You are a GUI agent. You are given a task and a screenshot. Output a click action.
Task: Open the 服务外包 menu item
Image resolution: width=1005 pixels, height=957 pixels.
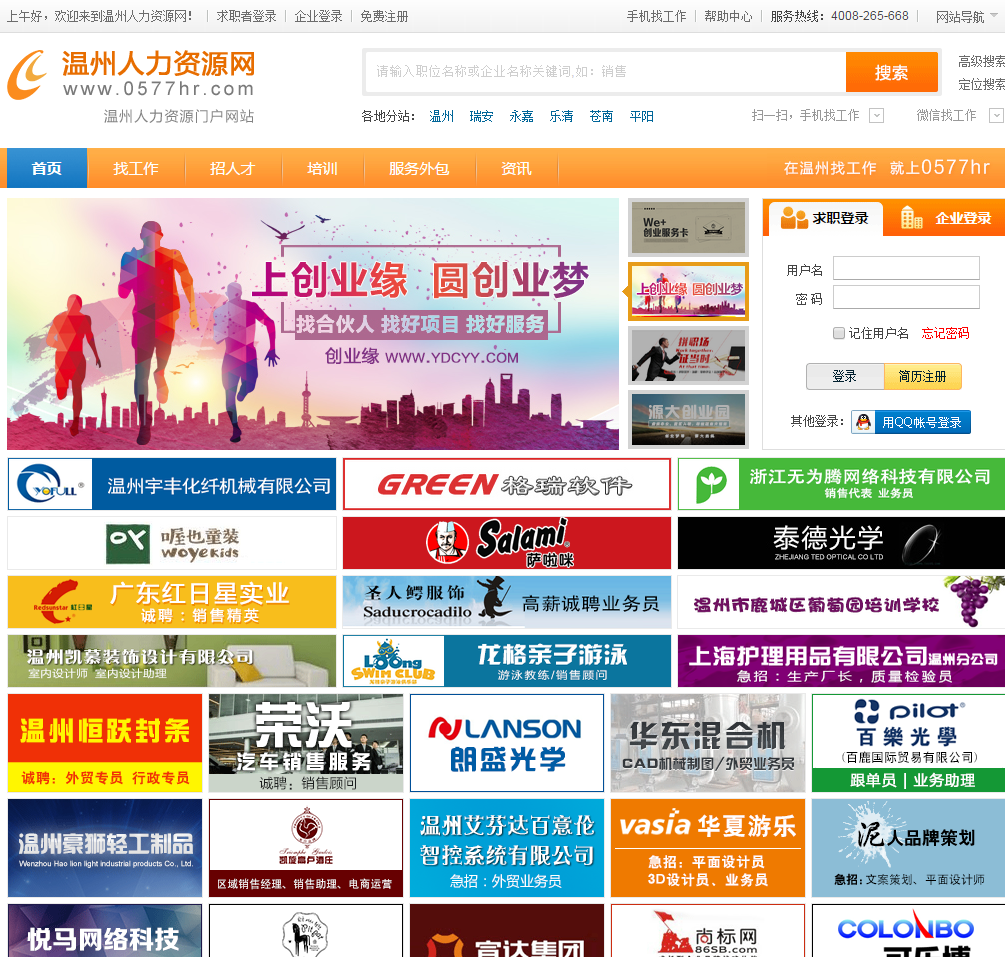419,169
